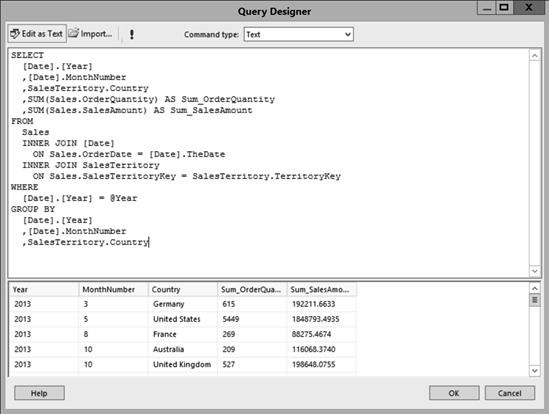Select the France cell
Image resolution: width=549 pixels, height=414 pixels.
click(x=182, y=334)
